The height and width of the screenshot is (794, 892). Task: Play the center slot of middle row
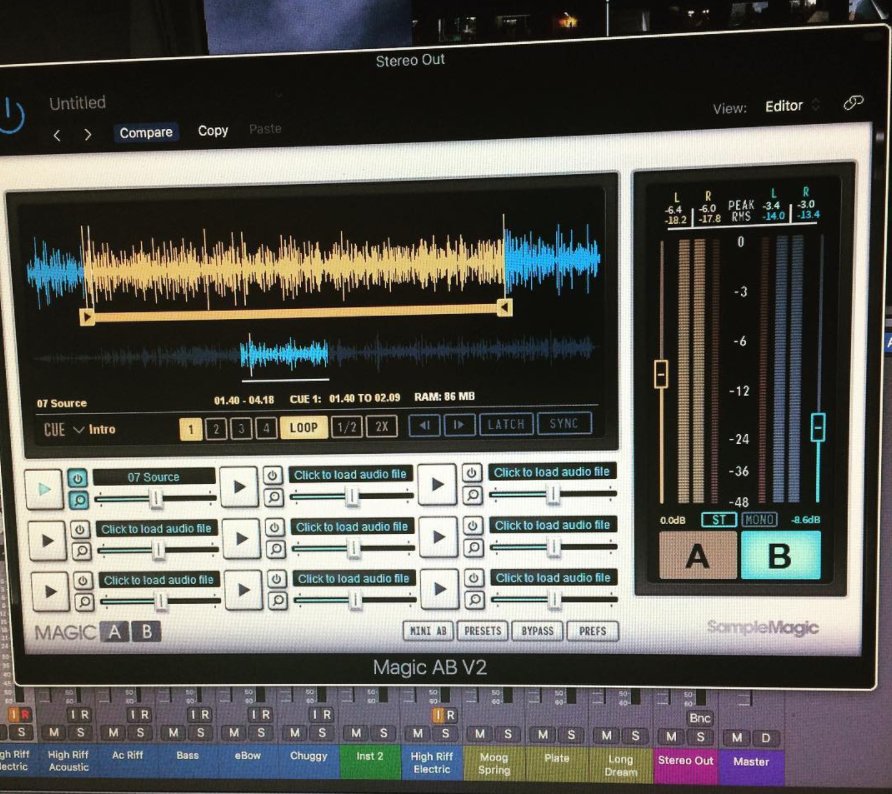(241, 538)
